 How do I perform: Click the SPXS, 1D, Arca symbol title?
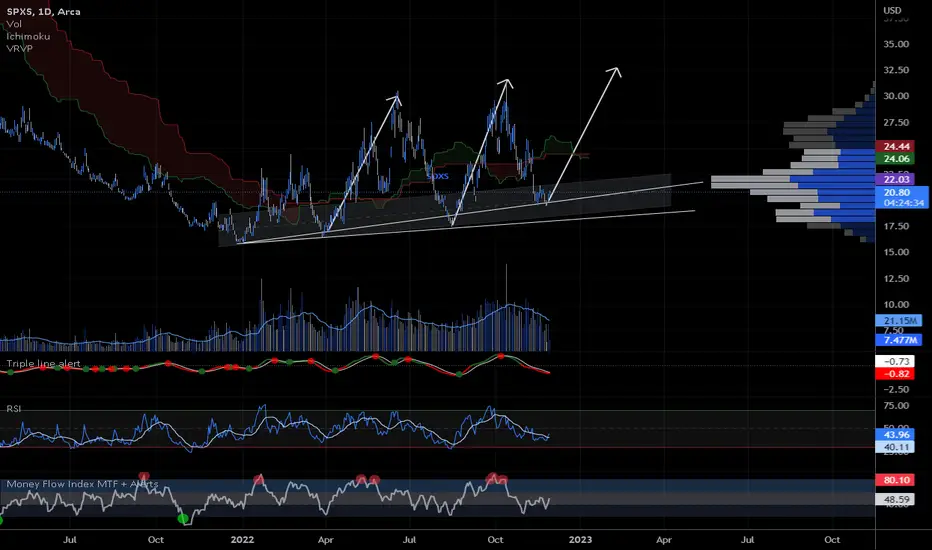pos(43,11)
